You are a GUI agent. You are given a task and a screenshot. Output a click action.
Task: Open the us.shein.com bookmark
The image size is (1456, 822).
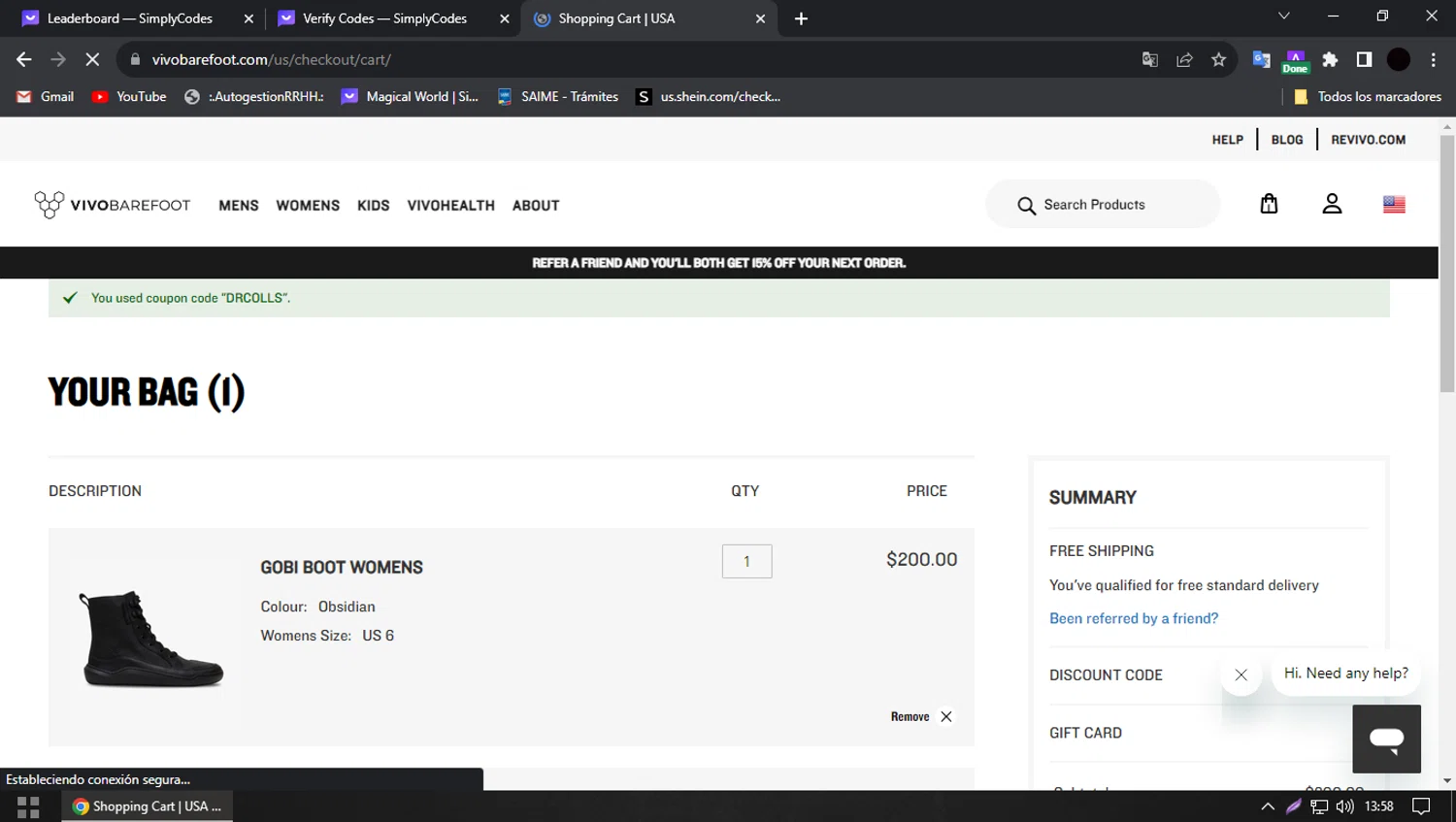(710, 96)
